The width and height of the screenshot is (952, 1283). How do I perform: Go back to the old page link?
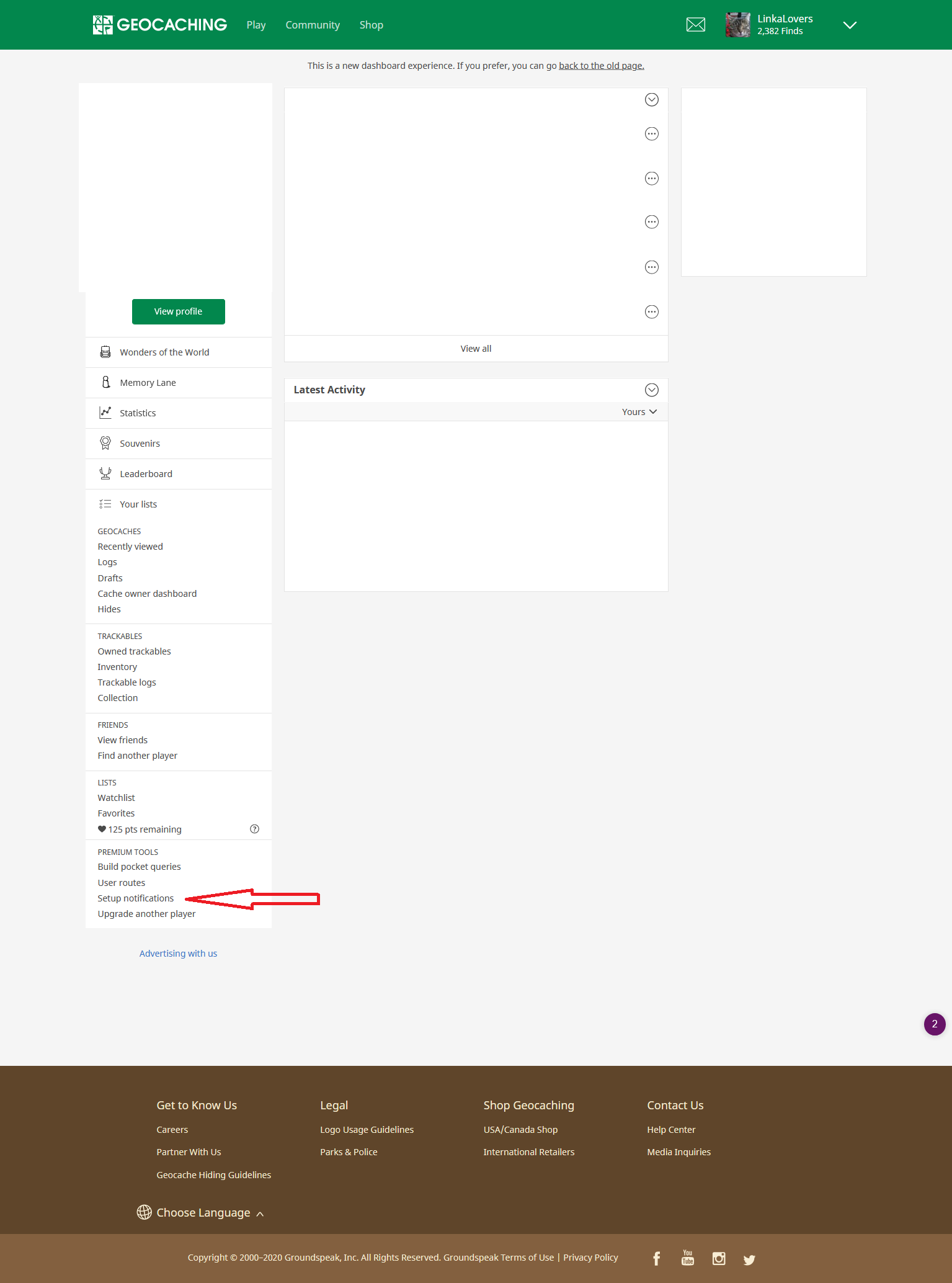tap(601, 66)
